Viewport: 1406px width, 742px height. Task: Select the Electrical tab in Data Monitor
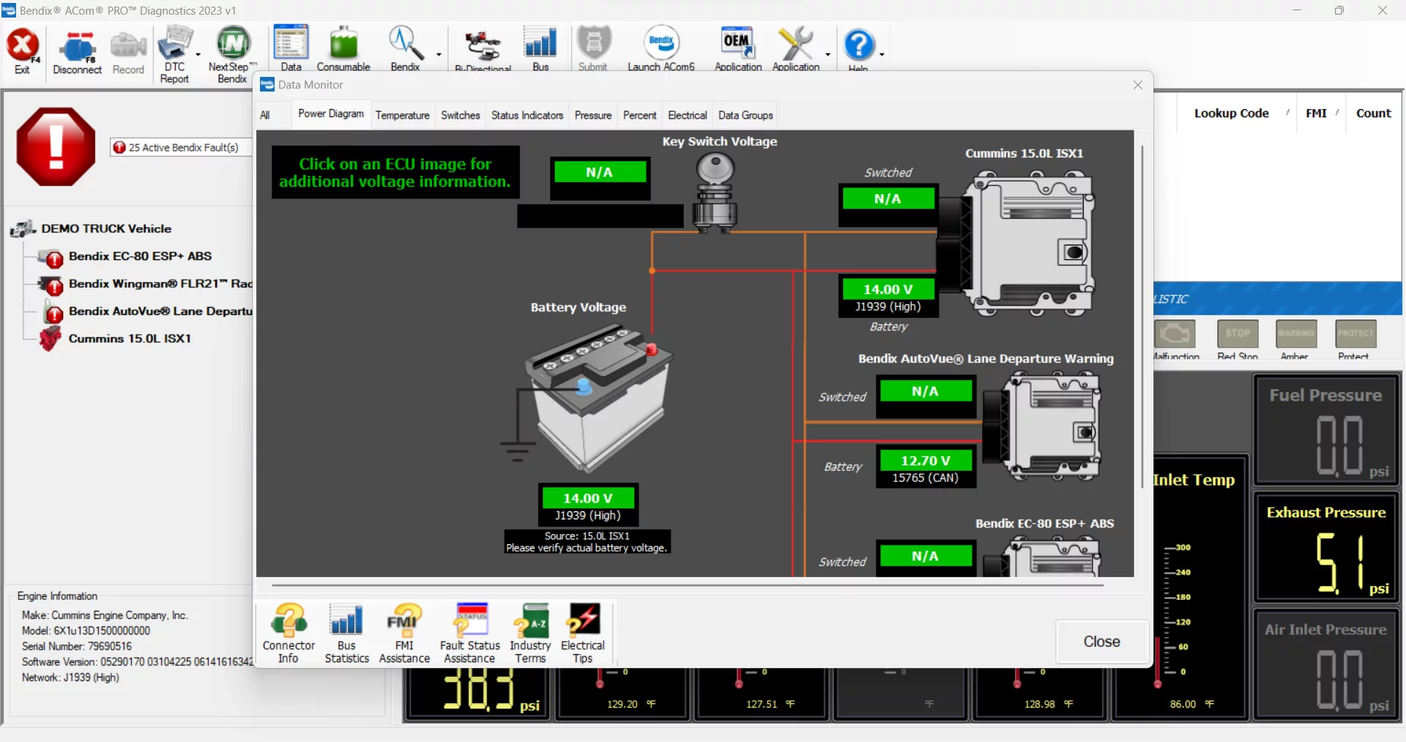(x=687, y=115)
